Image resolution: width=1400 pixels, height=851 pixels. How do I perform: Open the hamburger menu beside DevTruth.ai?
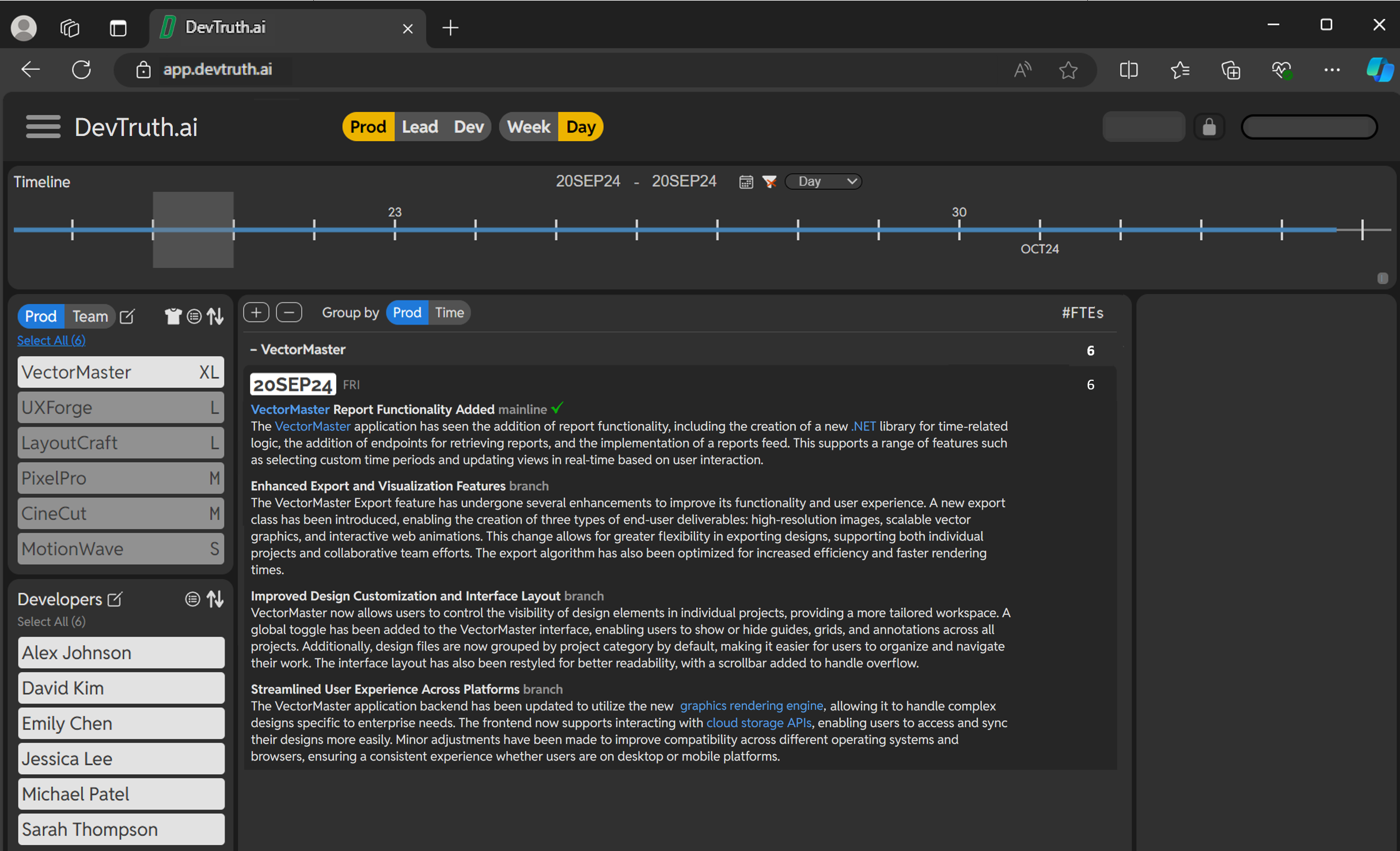pos(43,127)
